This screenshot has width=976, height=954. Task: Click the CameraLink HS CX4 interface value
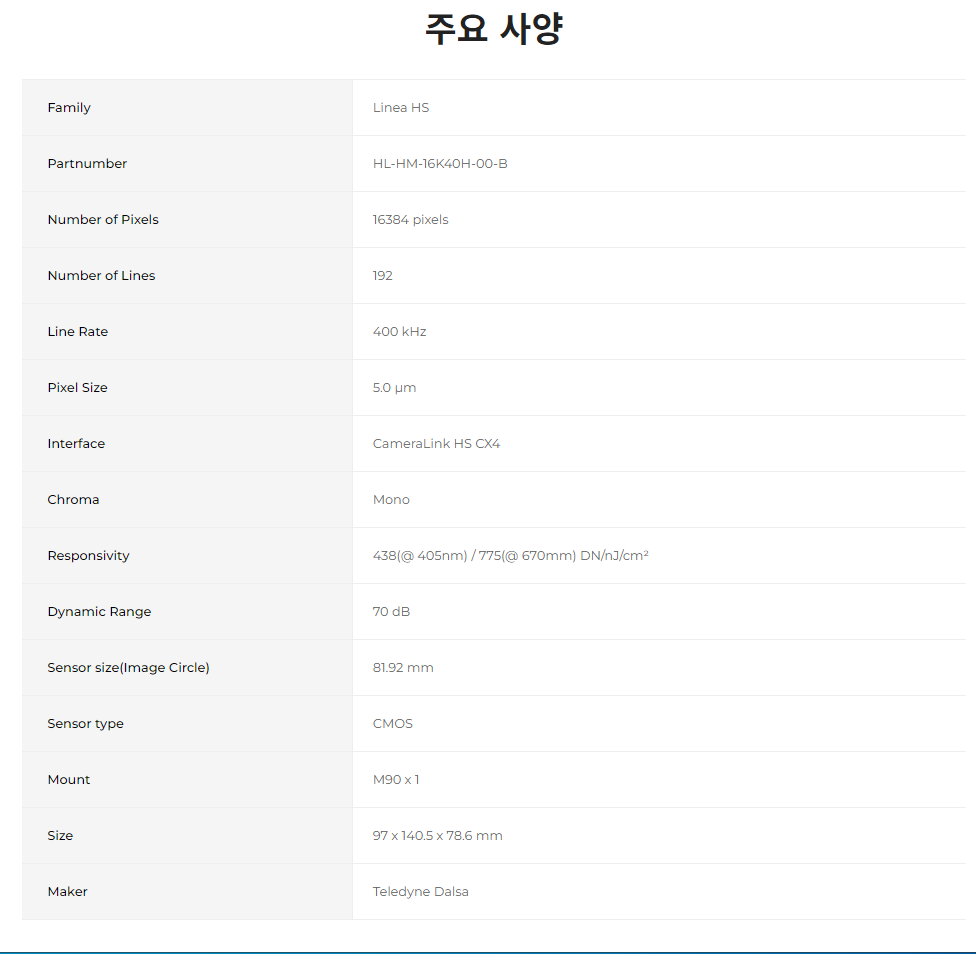click(436, 444)
